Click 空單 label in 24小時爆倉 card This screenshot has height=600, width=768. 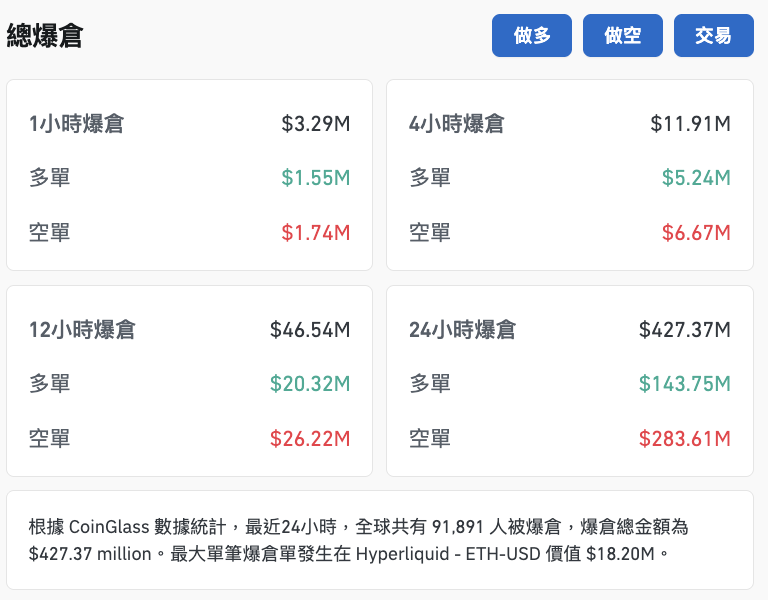(x=430, y=439)
